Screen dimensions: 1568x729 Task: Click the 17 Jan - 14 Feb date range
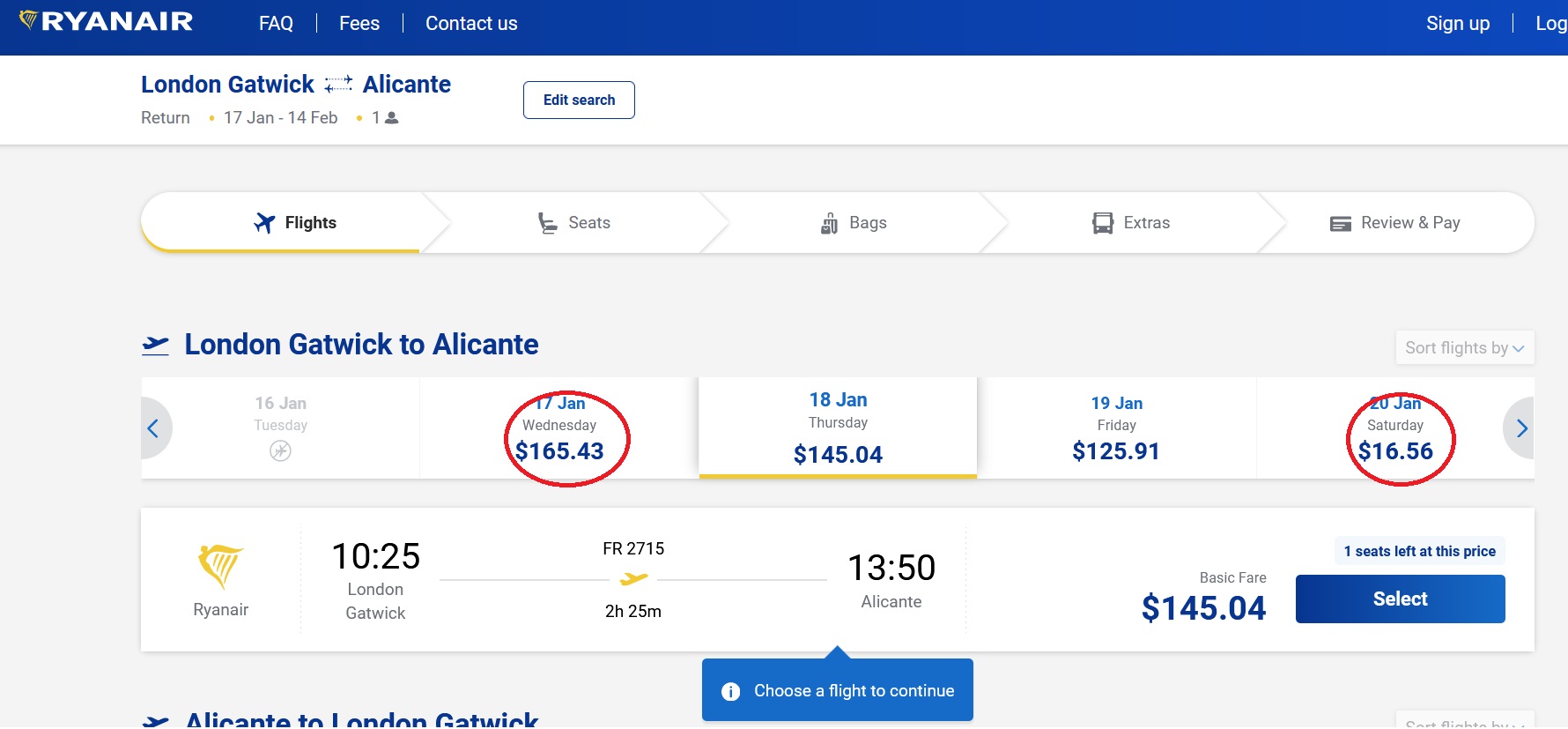[280, 118]
